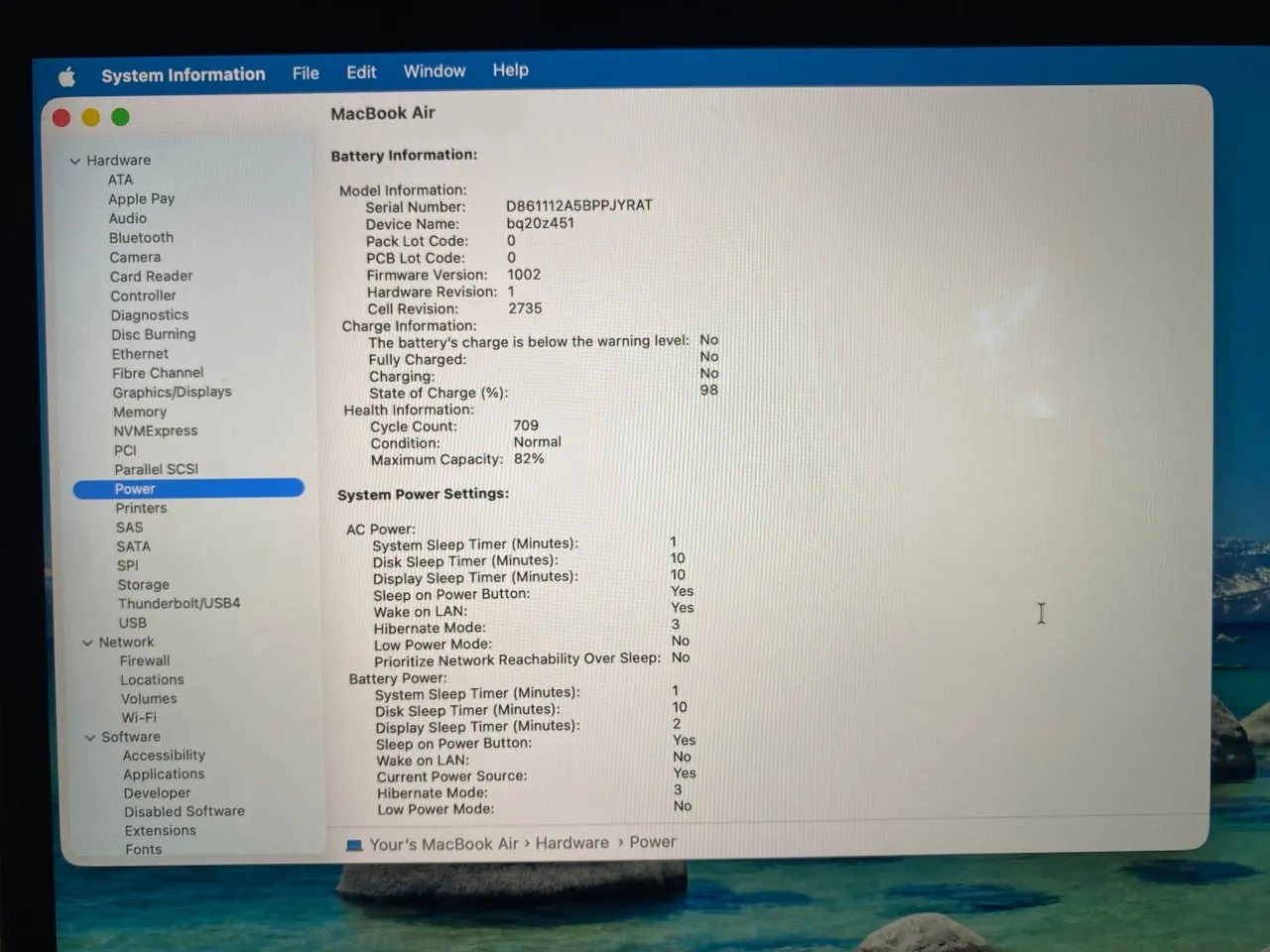The width and height of the screenshot is (1270, 952).
Task: Select Wi-Fi under Network
Action: pos(139,718)
